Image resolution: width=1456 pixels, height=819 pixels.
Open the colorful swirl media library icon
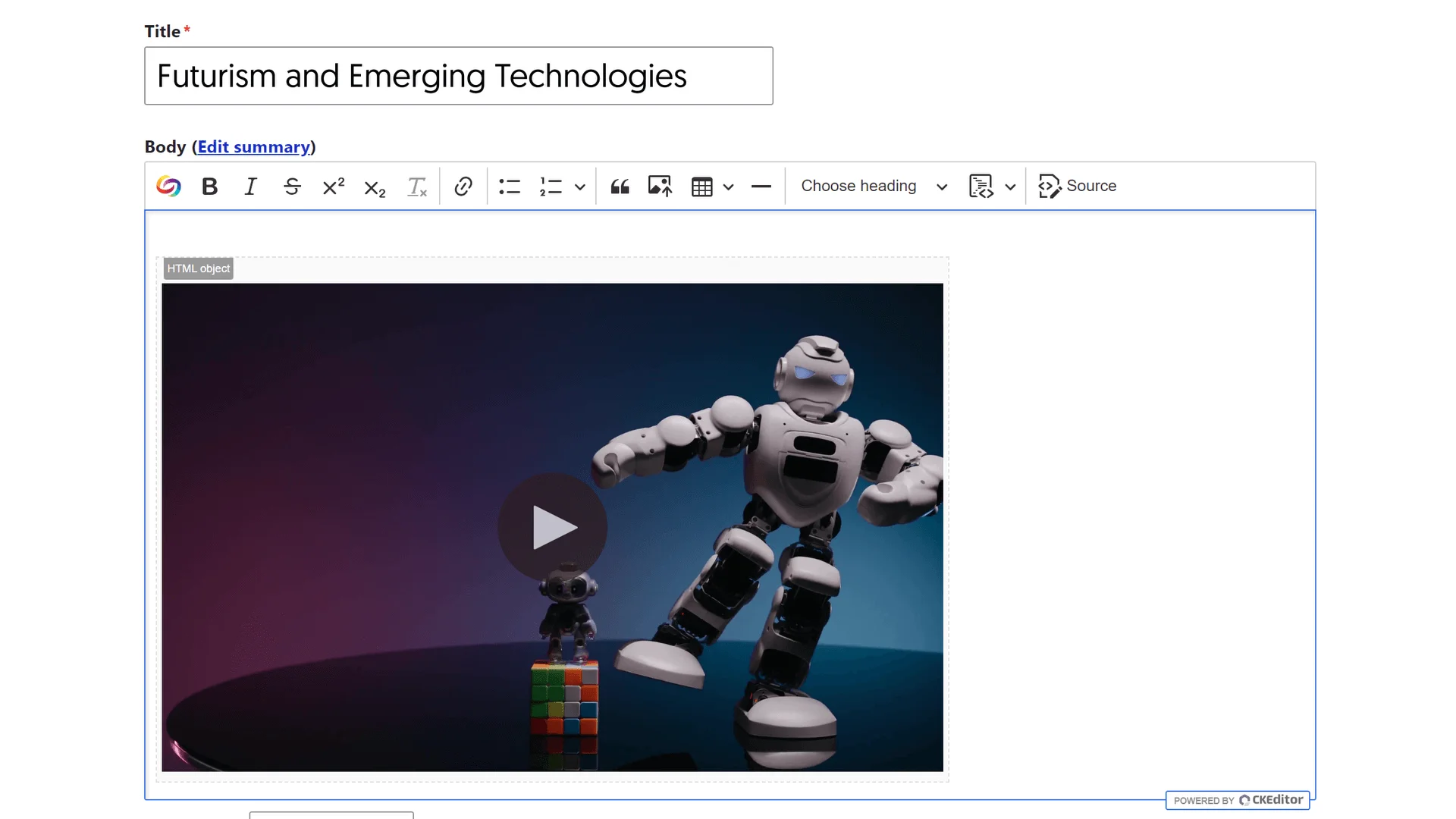[x=168, y=186]
